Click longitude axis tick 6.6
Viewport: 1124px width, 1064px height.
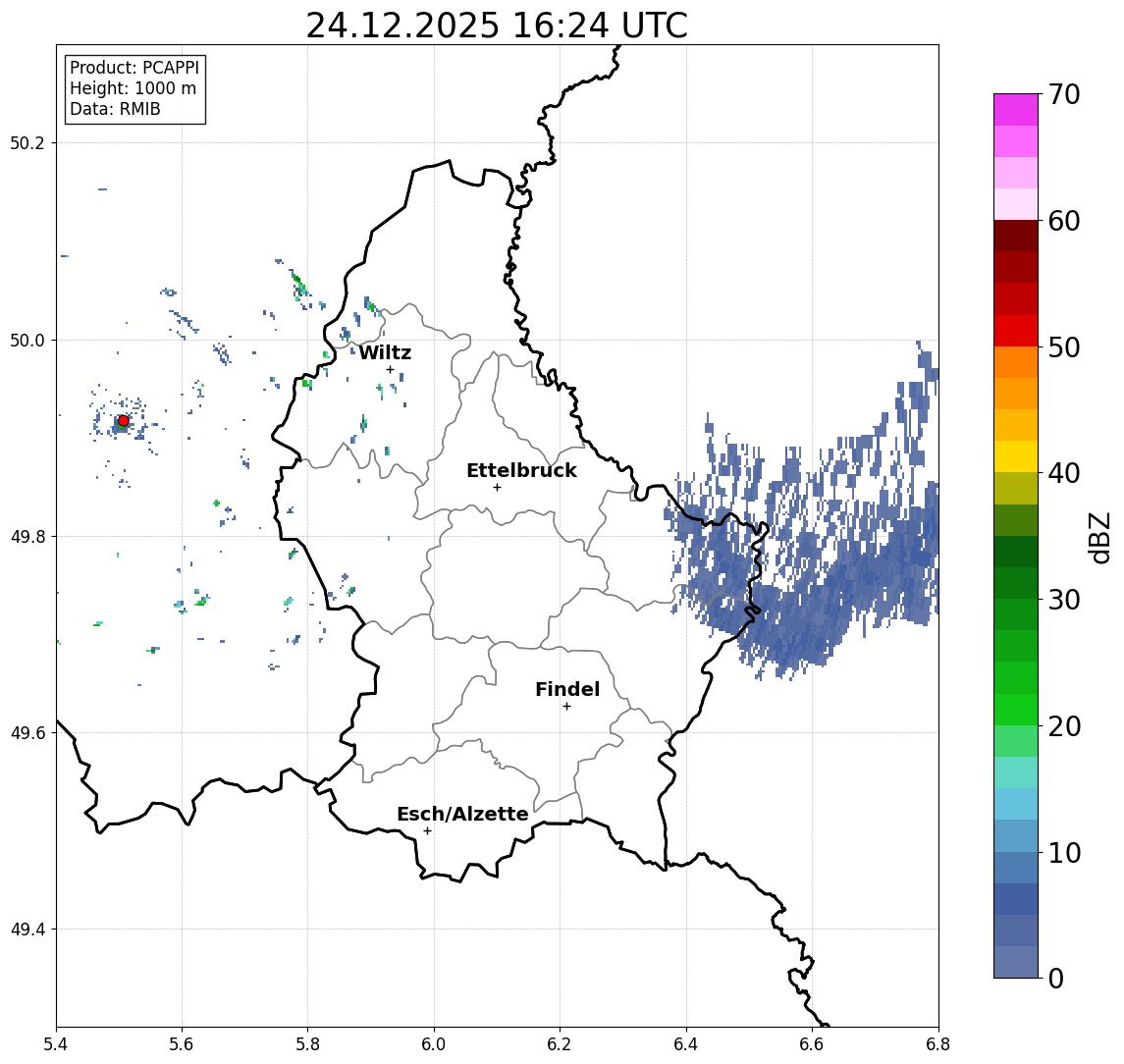tap(812, 1044)
